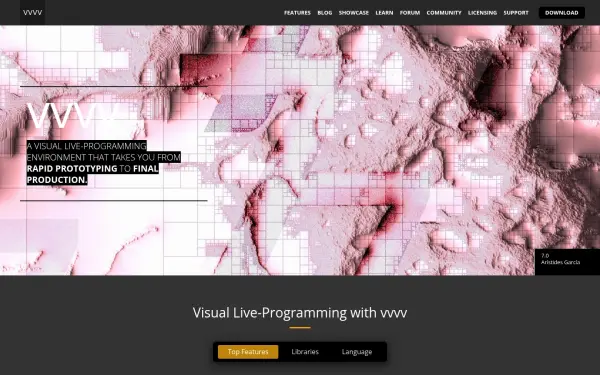Click the Visual Live-Programming with vvvv heading
Screen dimensions: 600x375
[x=300, y=313]
